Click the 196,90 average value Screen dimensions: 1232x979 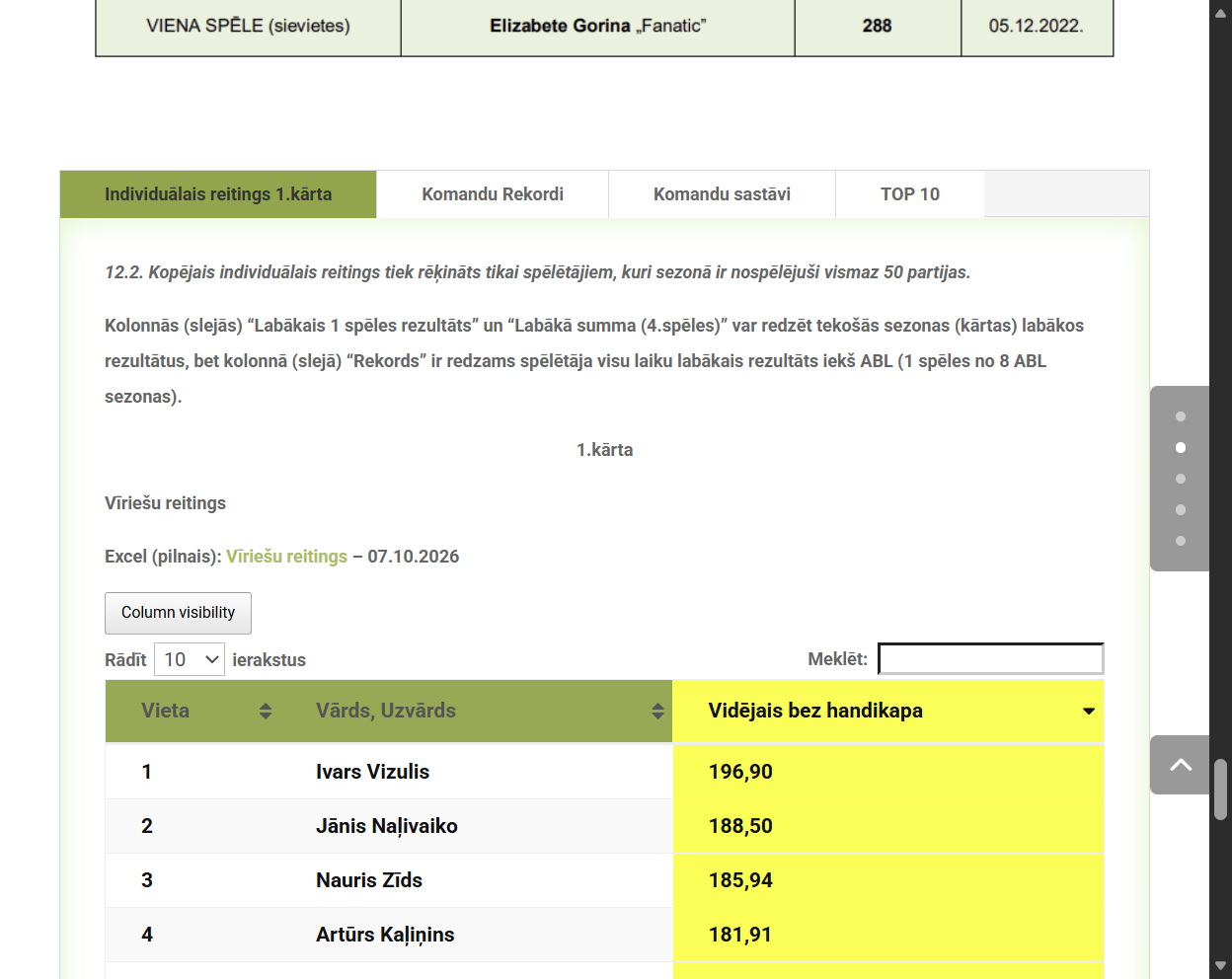[740, 772]
